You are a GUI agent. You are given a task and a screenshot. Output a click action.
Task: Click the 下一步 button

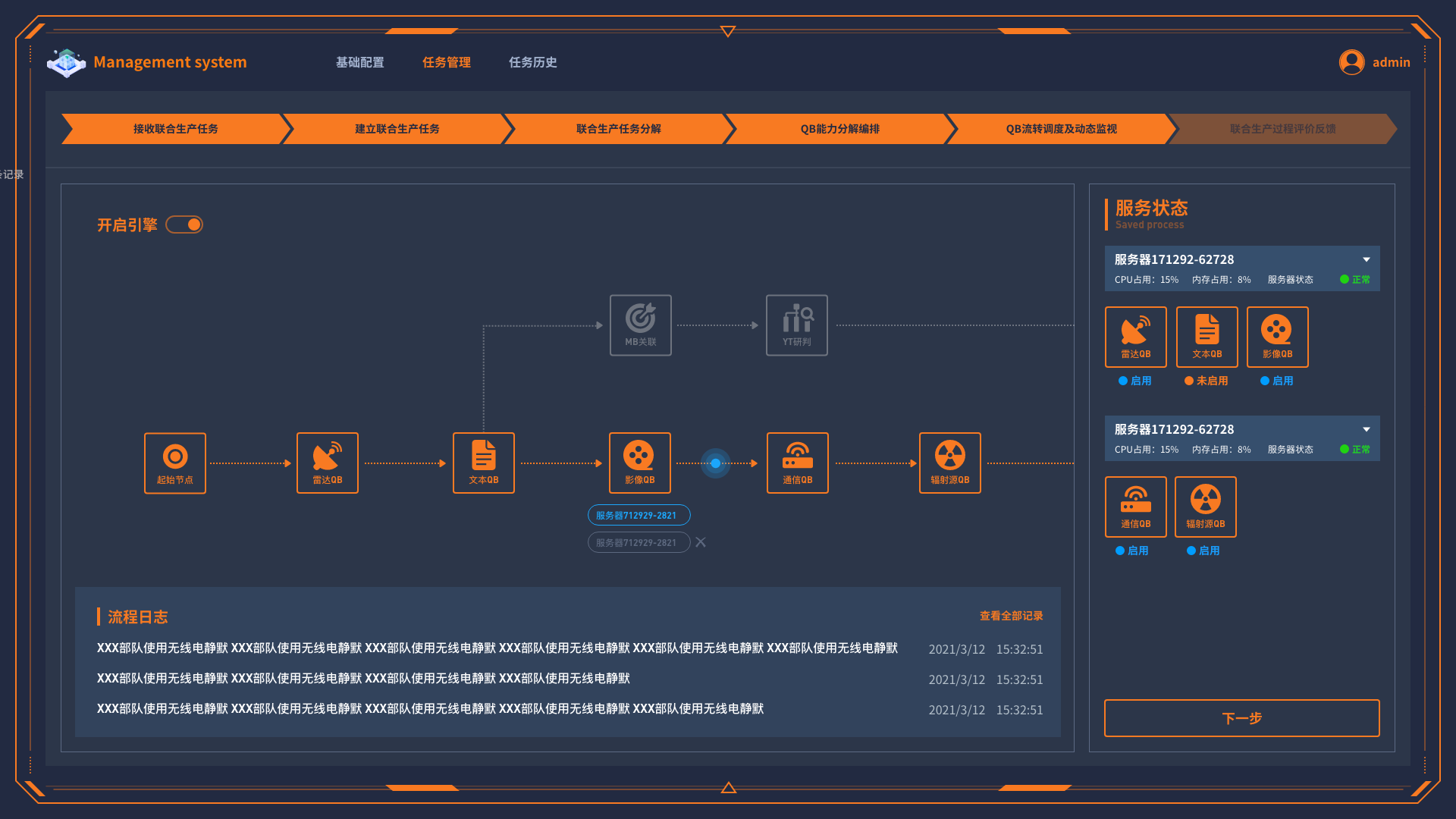[x=1242, y=718]
